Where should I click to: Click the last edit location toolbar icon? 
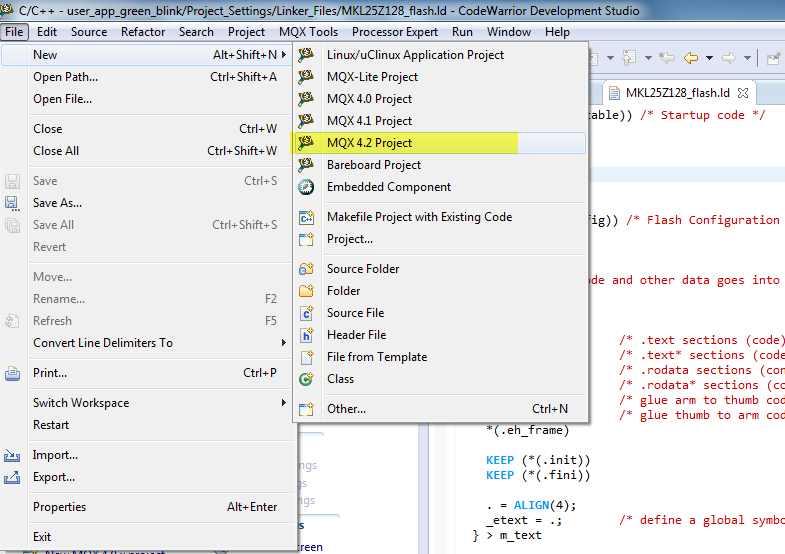tap(667, 58)
